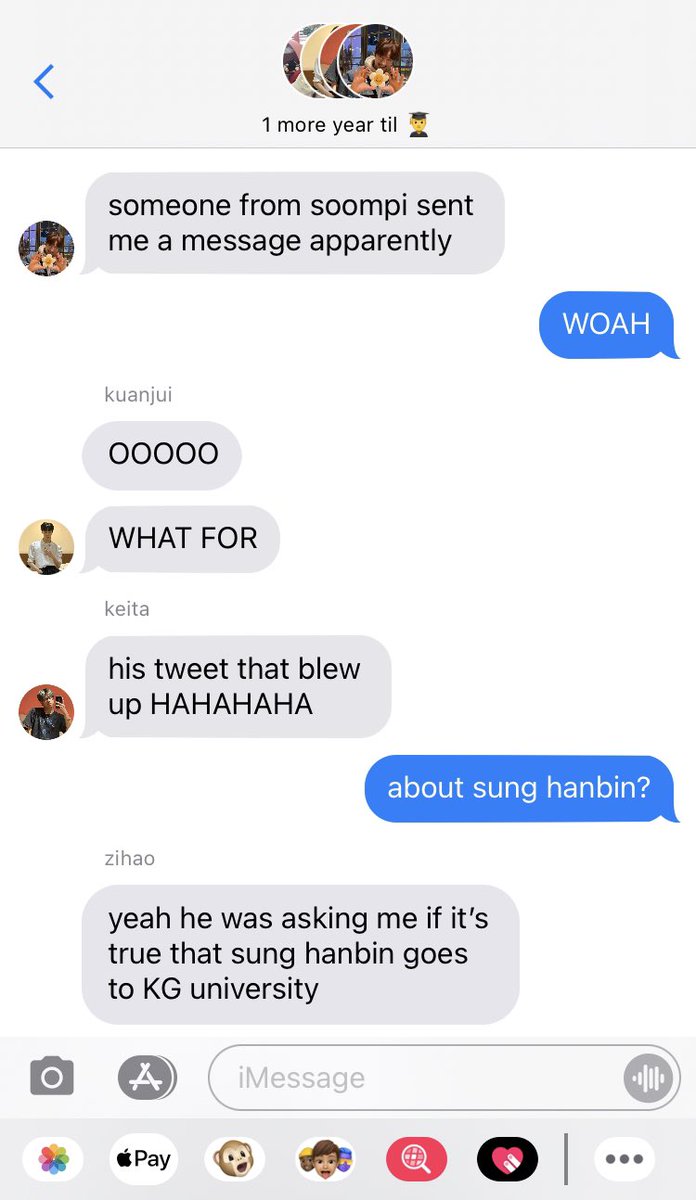Open the #images search app
This screenshot has height=1200, width=696.
tap(416, 1160)
